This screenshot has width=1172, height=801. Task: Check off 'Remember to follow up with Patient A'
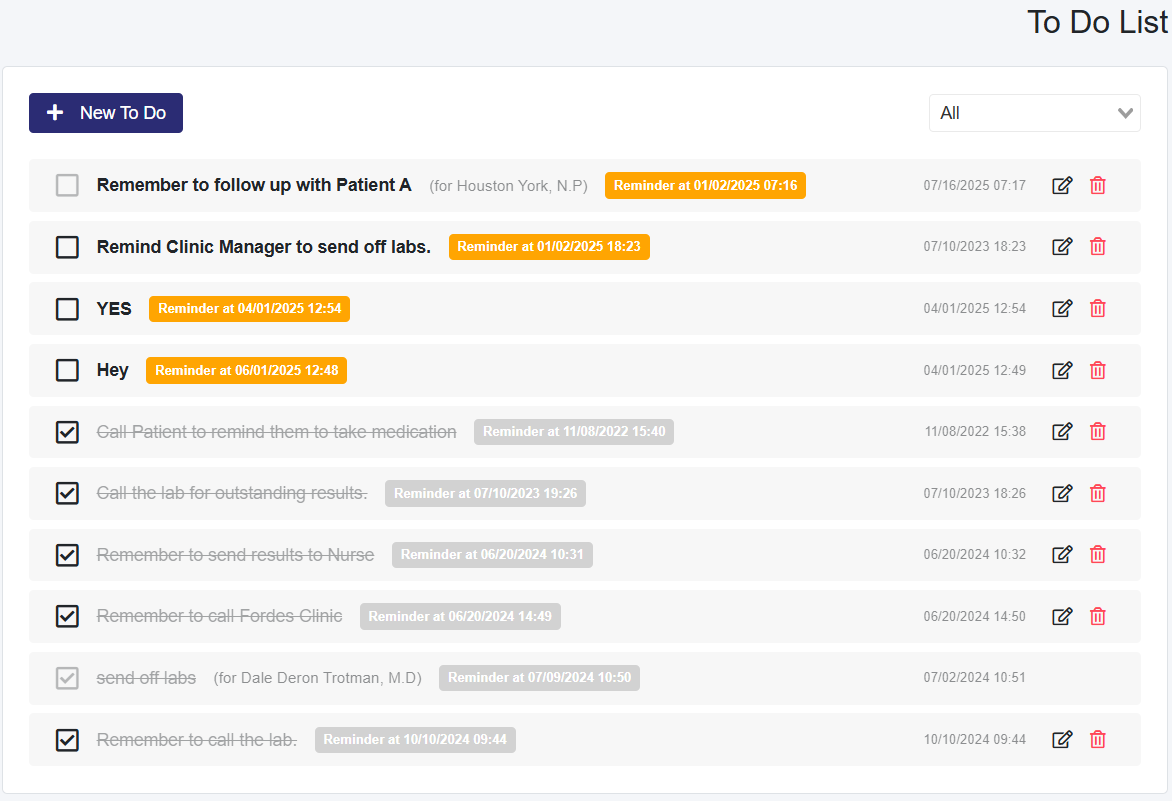[x=67, y=185]
